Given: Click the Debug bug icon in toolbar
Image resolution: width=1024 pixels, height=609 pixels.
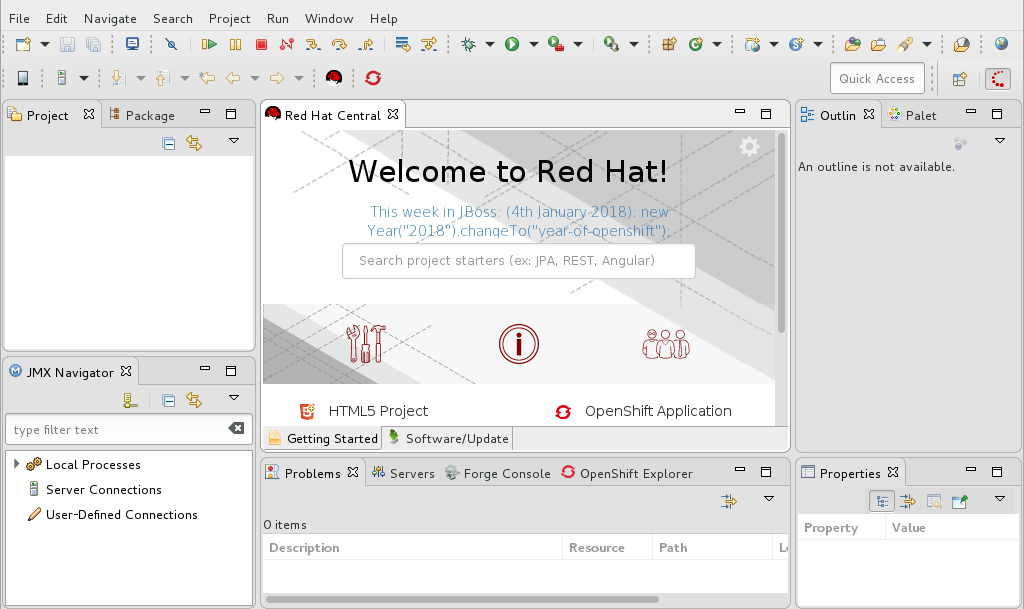Looking at the screenshot, I should (468, 44).
